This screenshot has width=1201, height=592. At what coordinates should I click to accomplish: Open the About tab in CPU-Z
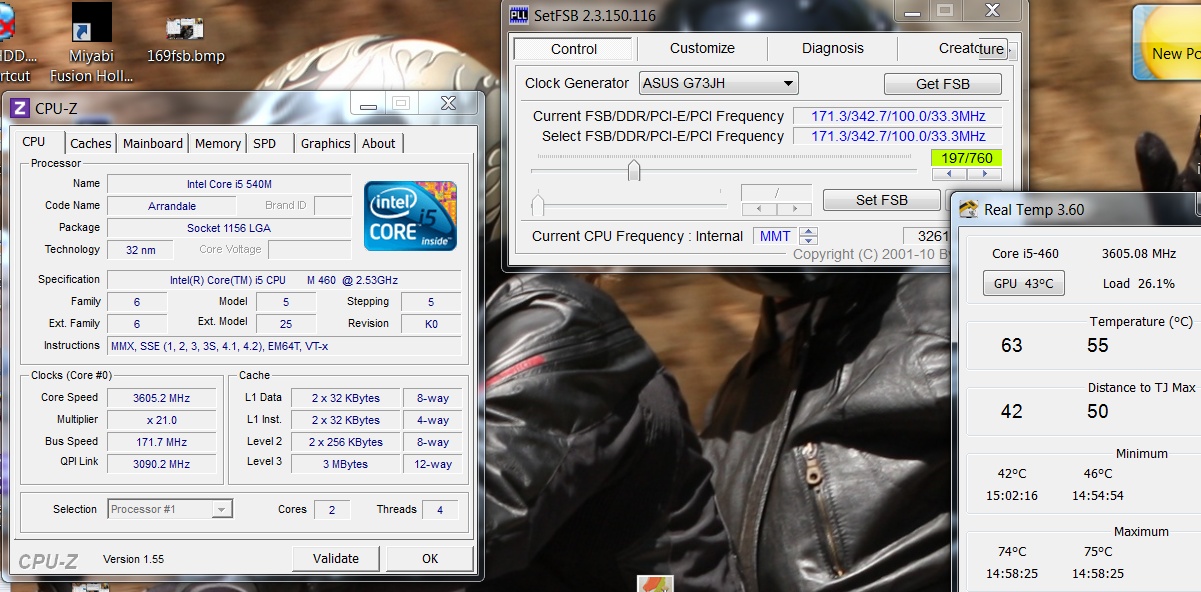pos(379,143)
